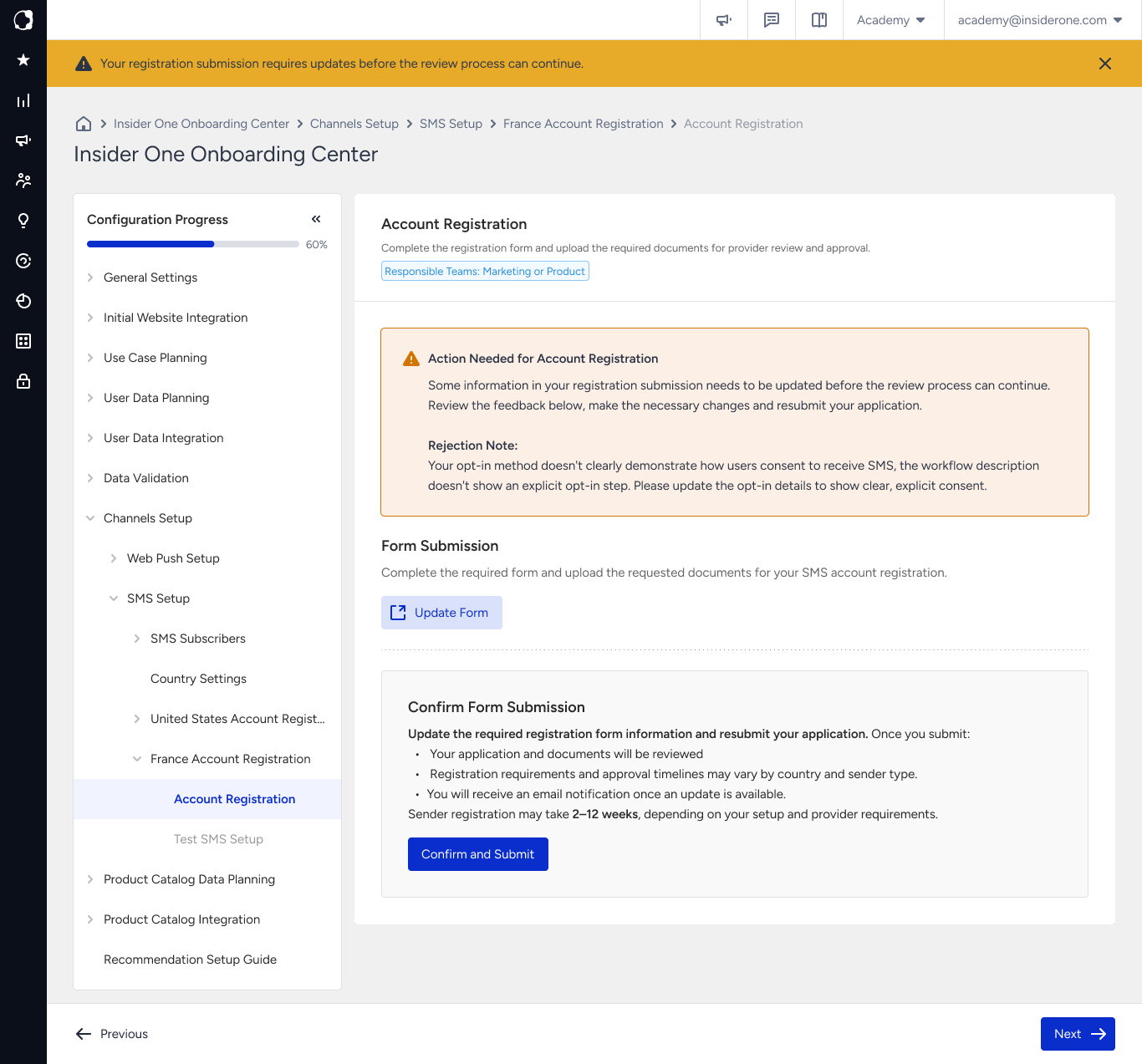Click the Rejection Note heading

pos(473,445)
